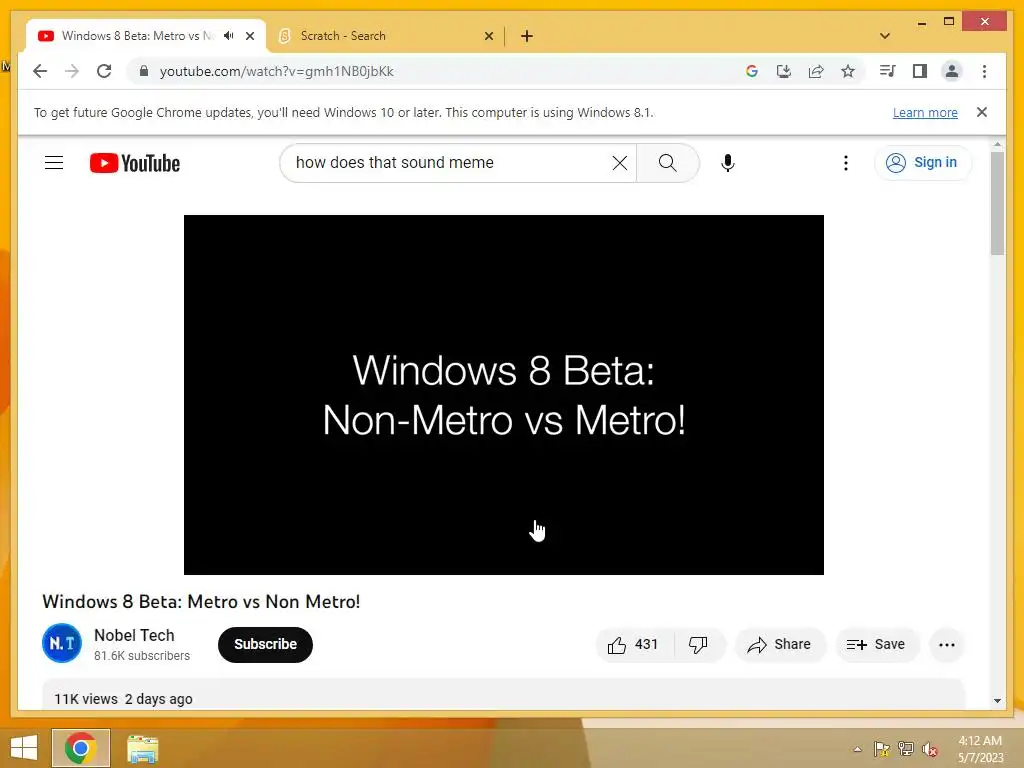Click the 81.6K subscribers text
Screen dimensions: 1024x768
pyautogui.click(x=142, y=656)
